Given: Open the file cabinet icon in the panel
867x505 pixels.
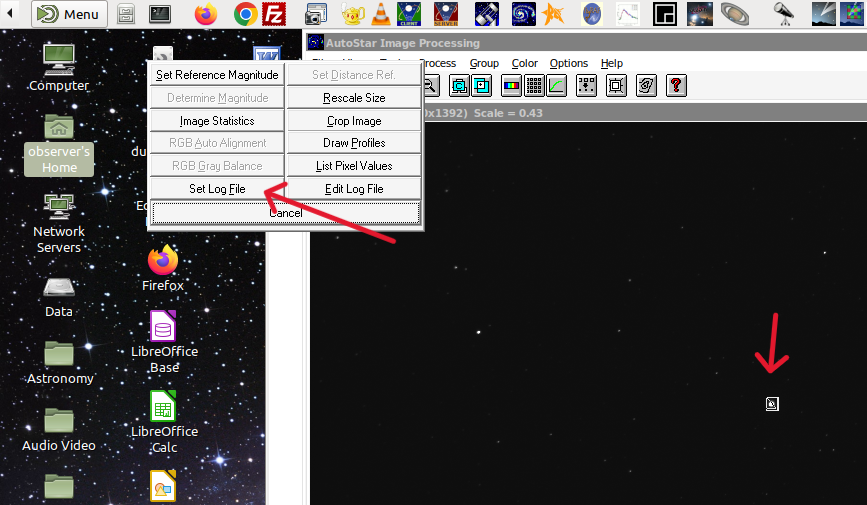Looking at the screenshot, I should pyautogui.click(x=126, y=14).
